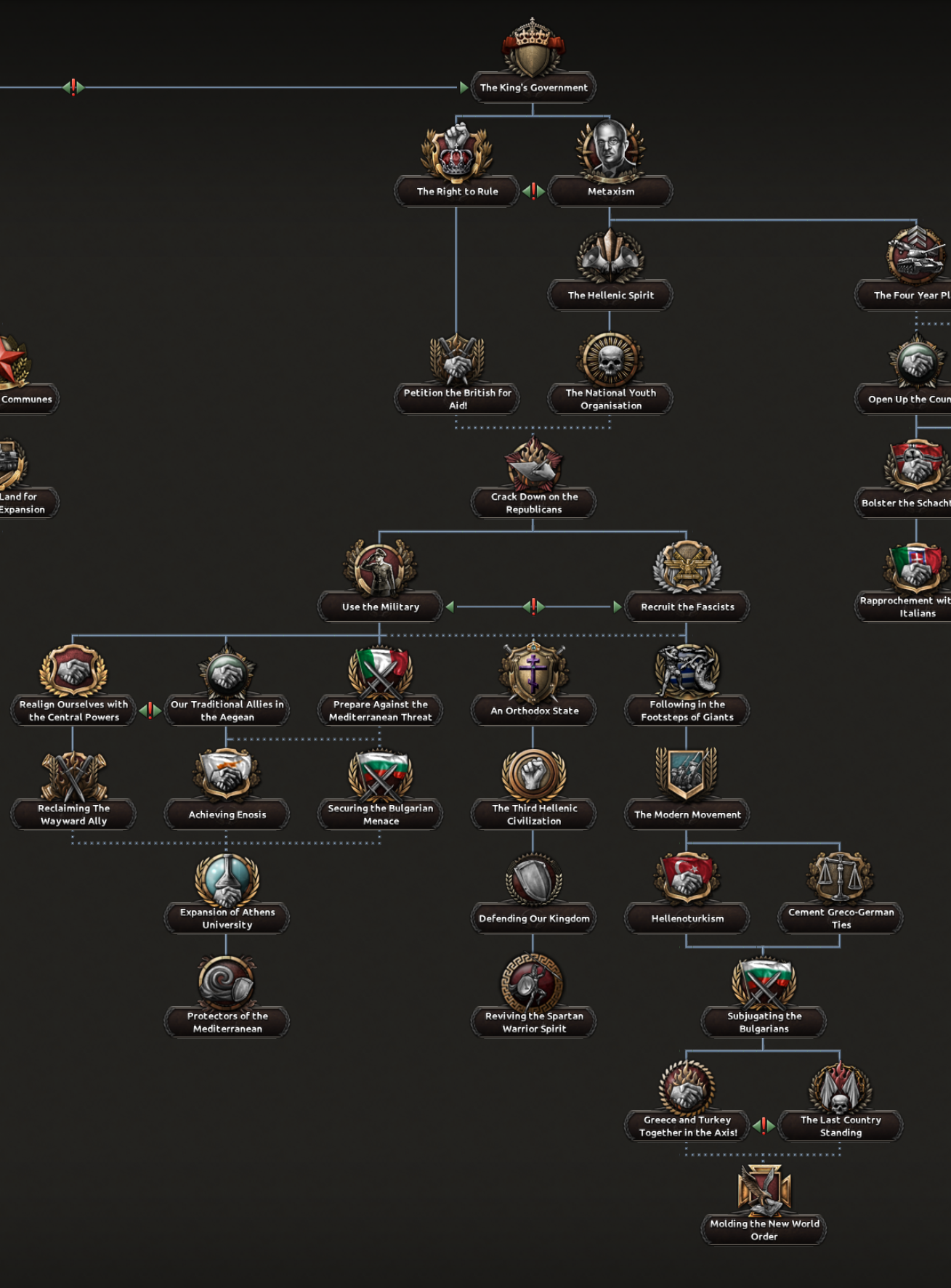951x1288 pixels.
Task: Select the Metaxism label button
Action: pos(610,192)
